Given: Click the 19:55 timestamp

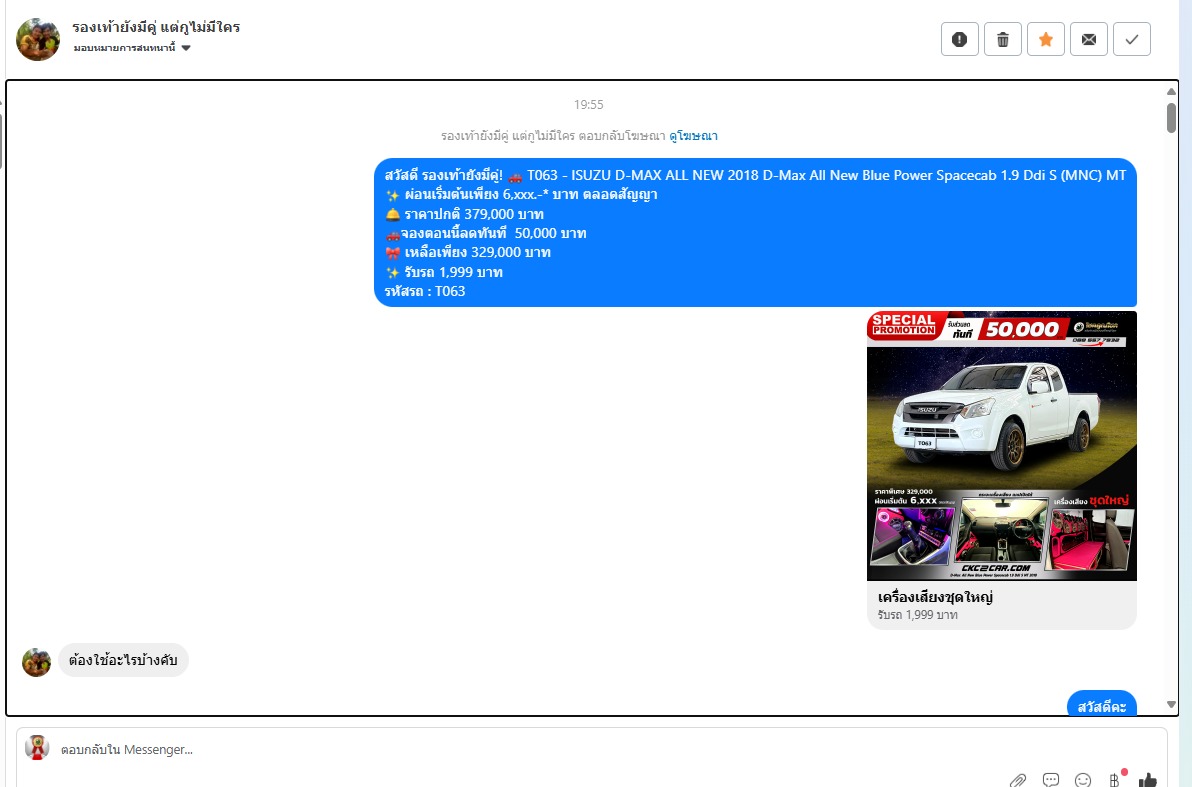Looking at the screenshot, I should 588,105.
